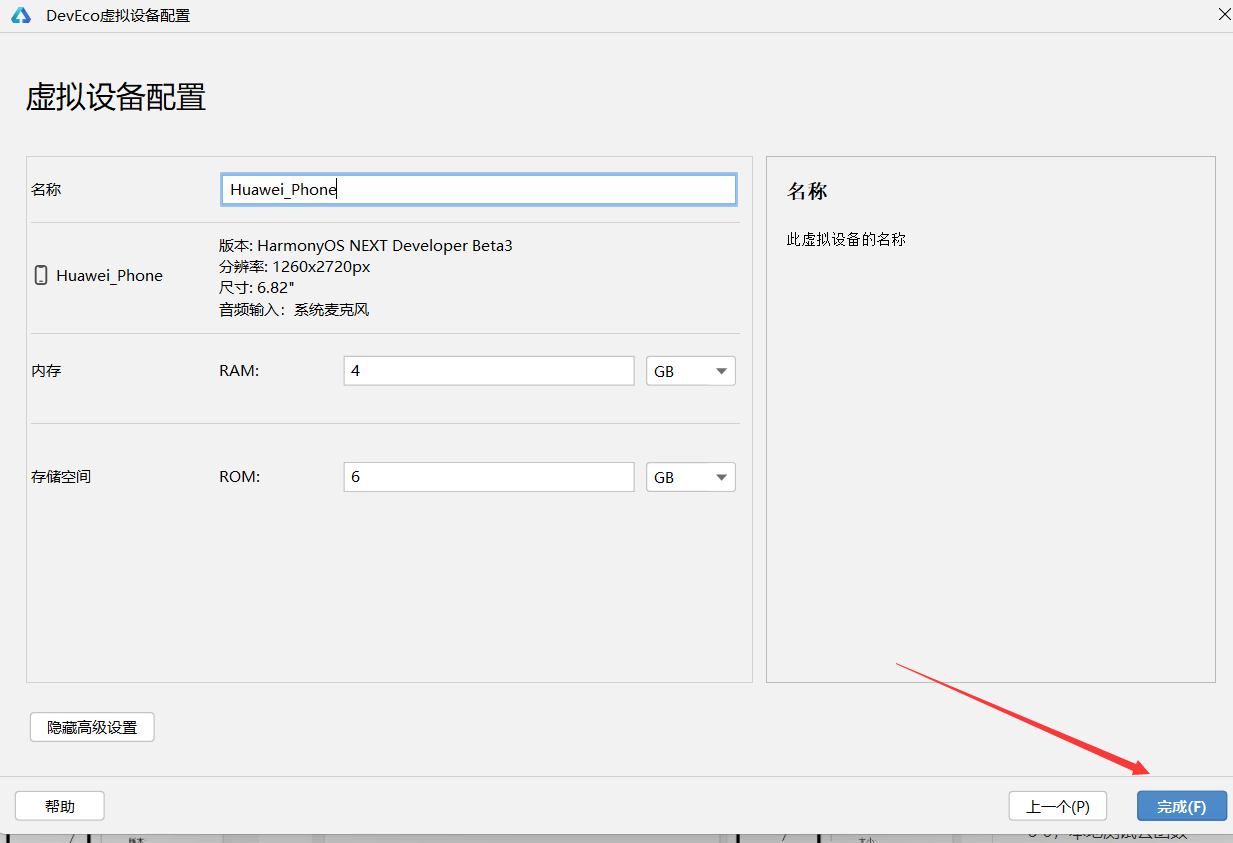
Task: Click the 名称 heading in right help panel
Action: pyautogui.click(x=807, y=192)
